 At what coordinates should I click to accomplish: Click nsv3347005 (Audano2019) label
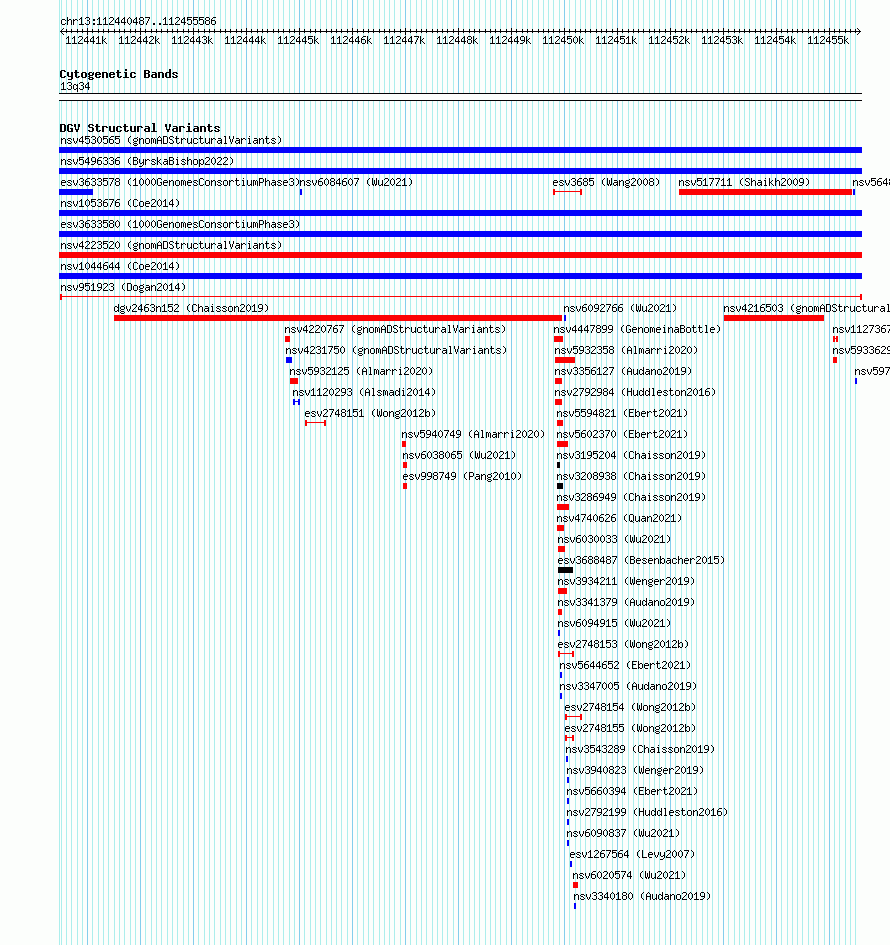pos(628,686)
